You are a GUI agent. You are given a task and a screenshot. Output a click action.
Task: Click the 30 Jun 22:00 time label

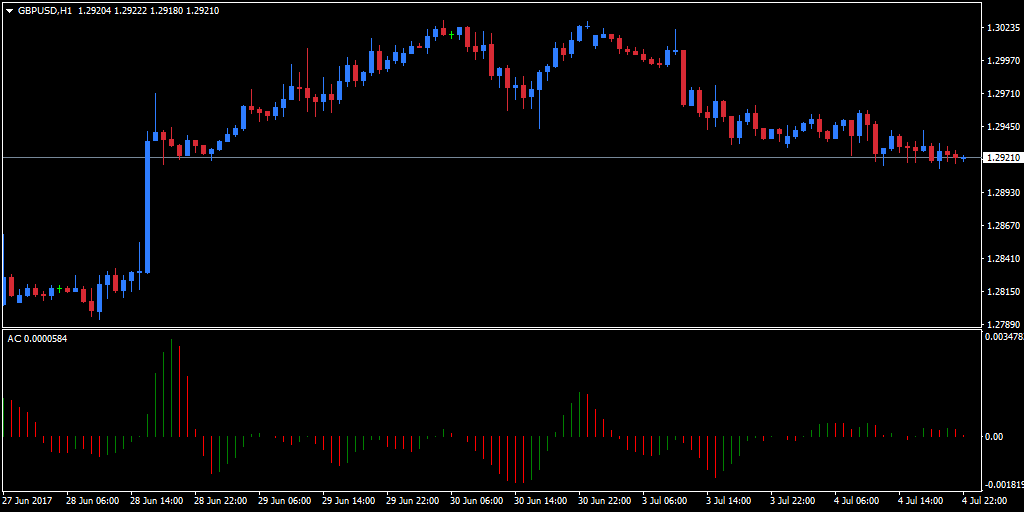tap(605, 501)
